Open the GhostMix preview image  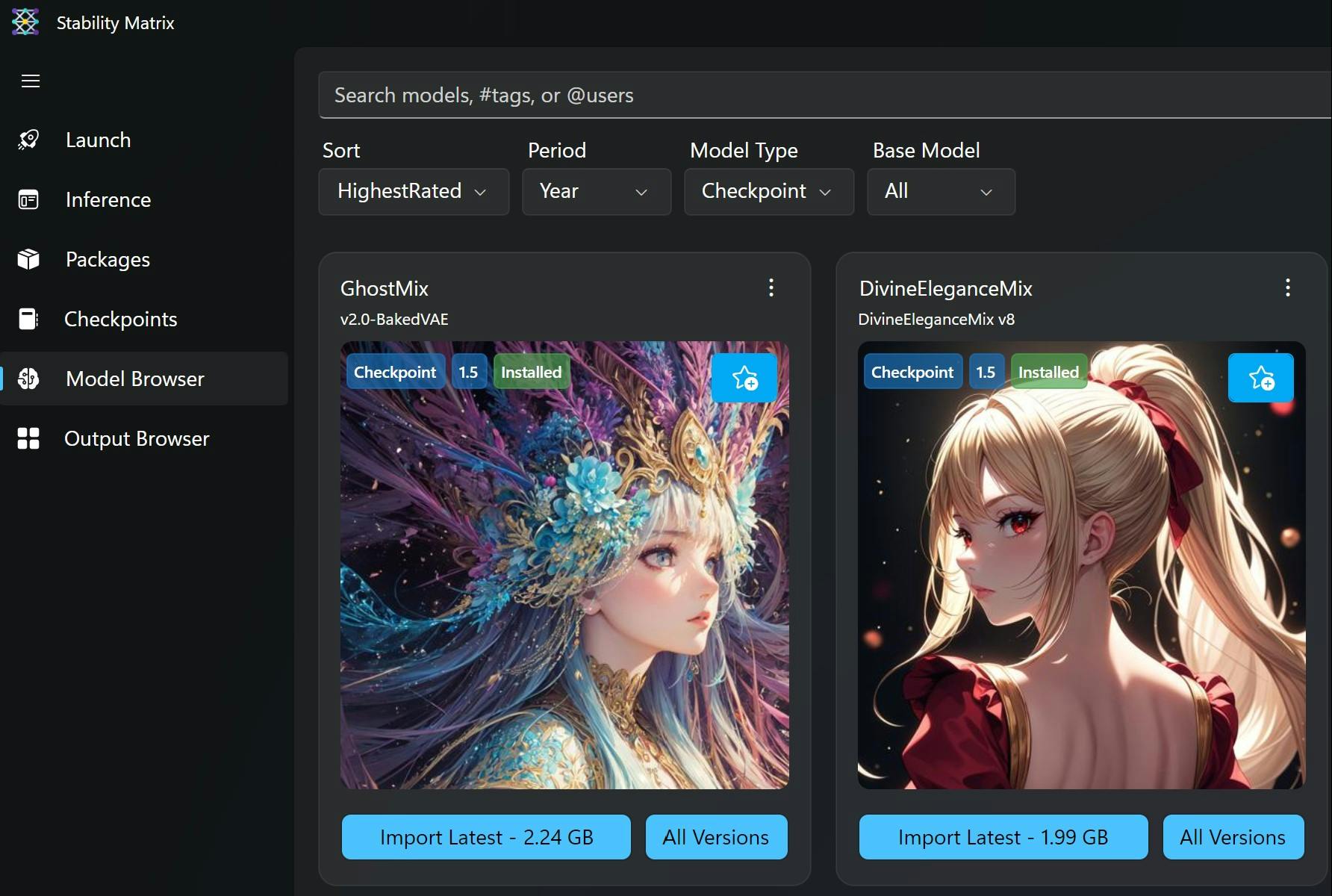coord(564,565)
